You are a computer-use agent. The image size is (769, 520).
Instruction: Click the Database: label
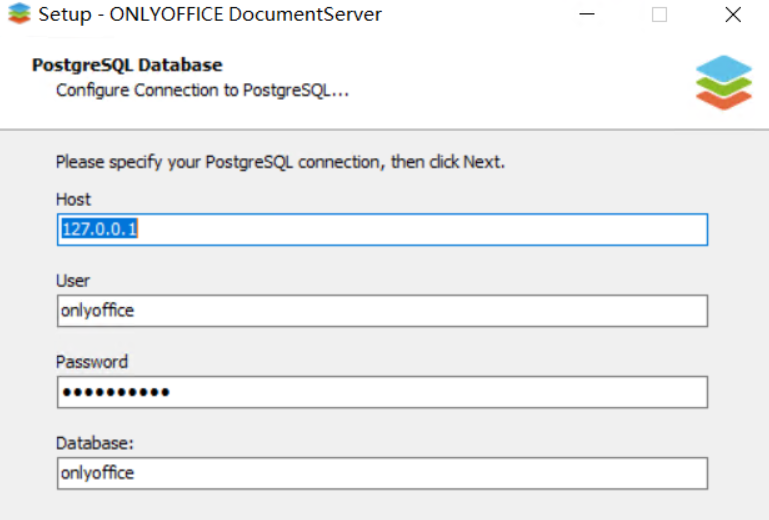coord(94,444)
